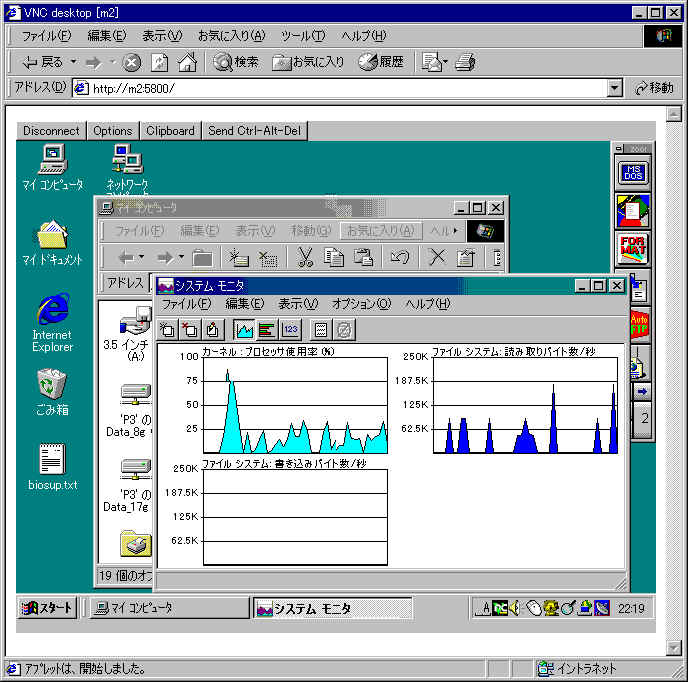Click the 検索 search button
Image resolution: width=688 pixels, height=682 pixels.
tap(236, 62)
